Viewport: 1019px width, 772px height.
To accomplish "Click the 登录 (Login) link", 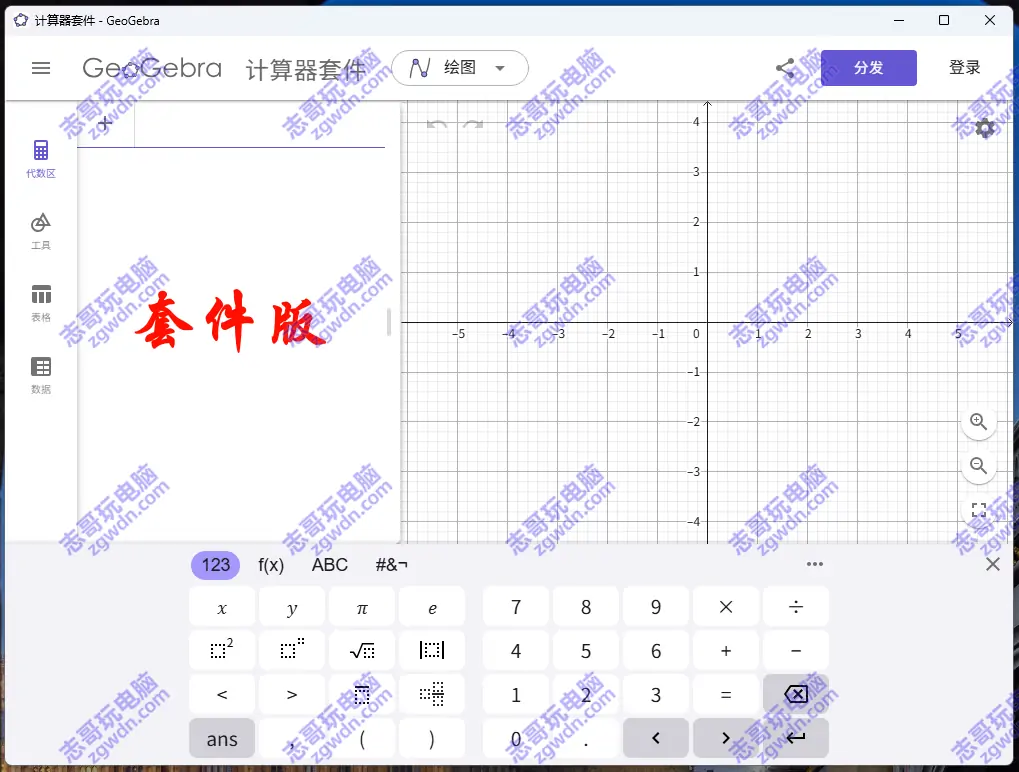I will pyautogui.click(x=963, y=67).
